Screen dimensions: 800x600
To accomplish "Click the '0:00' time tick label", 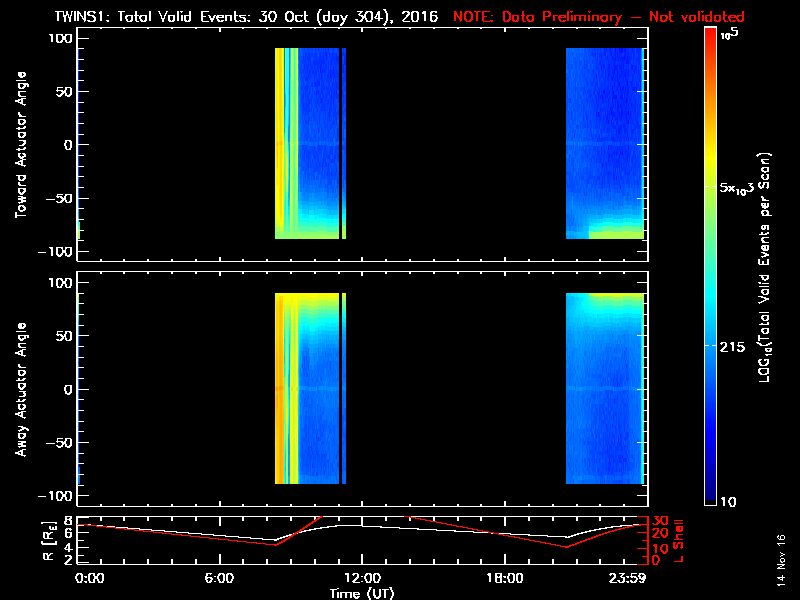I will point(89,578).
